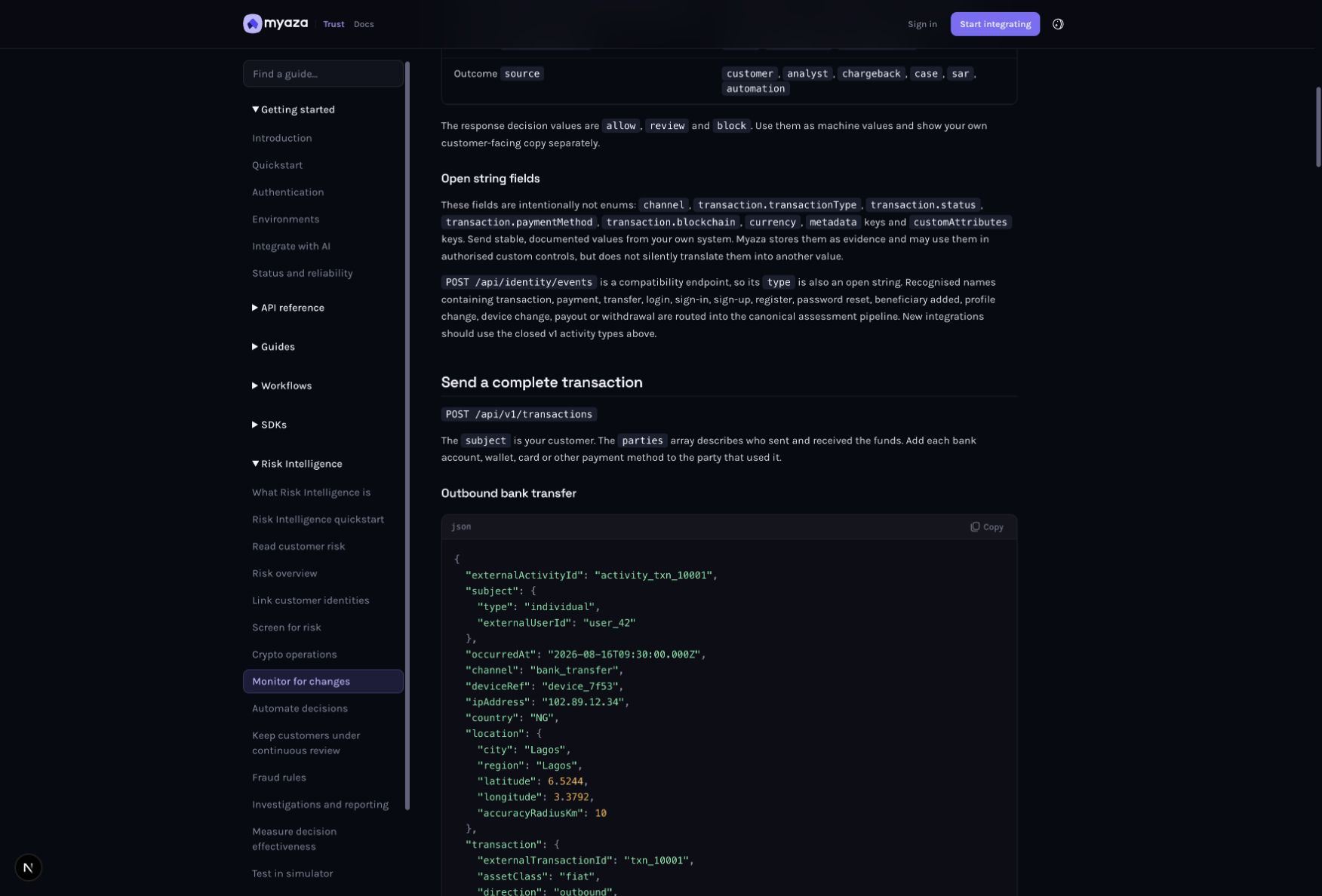This screenshot has width=1322, height=896.
Task: Expand the Guides section
Action: [x=273, y=347]
